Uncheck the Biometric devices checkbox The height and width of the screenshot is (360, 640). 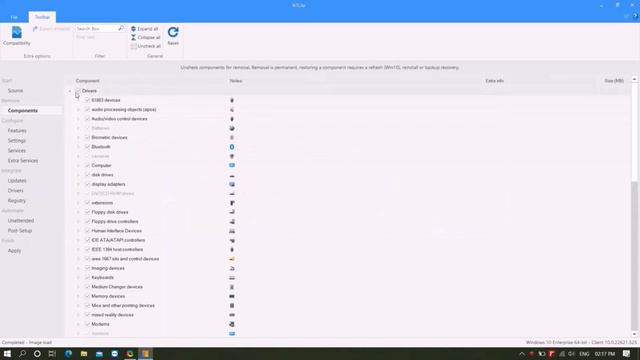(87, 138)
